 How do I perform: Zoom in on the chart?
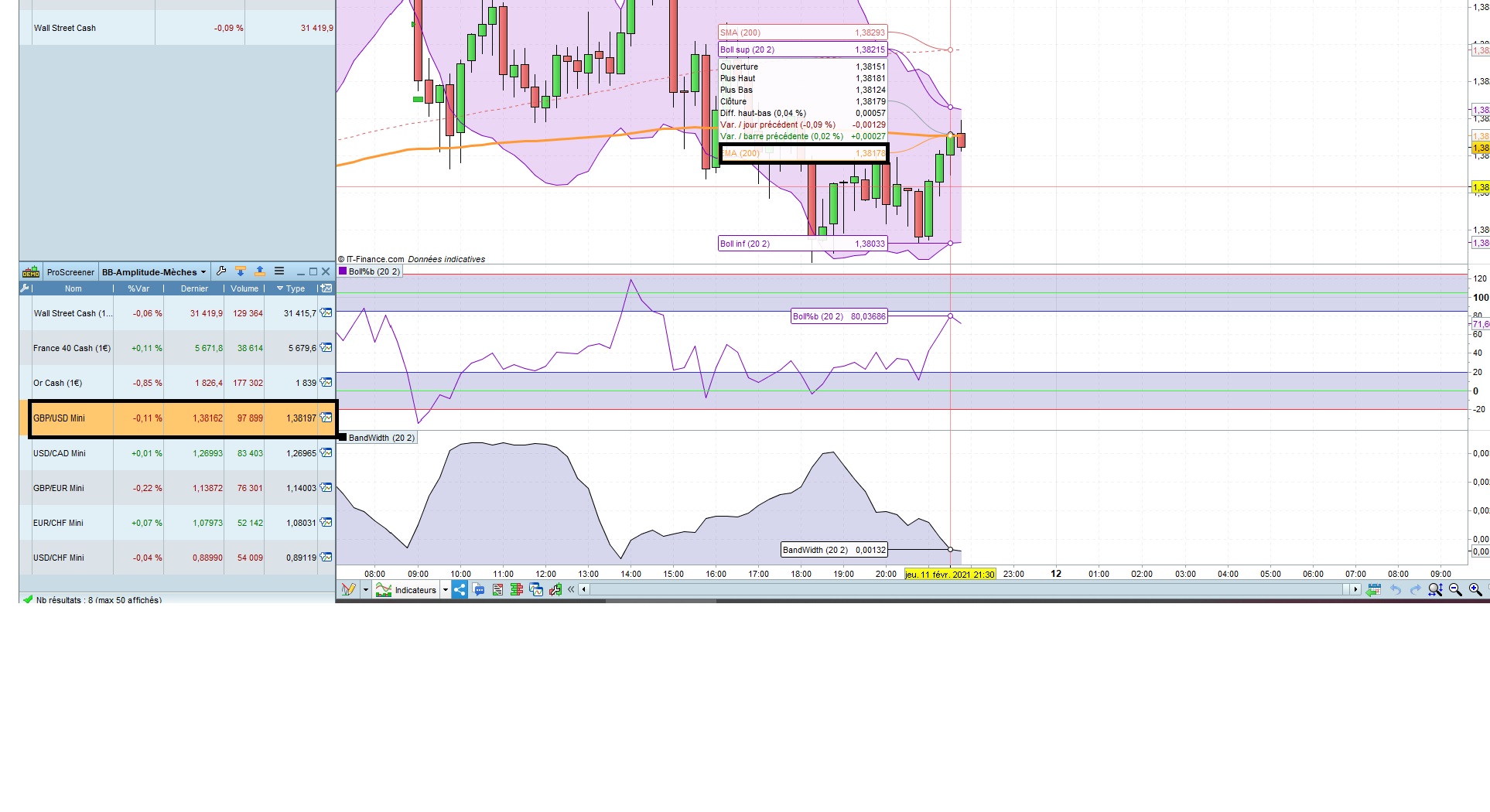tap(1475, 589)
